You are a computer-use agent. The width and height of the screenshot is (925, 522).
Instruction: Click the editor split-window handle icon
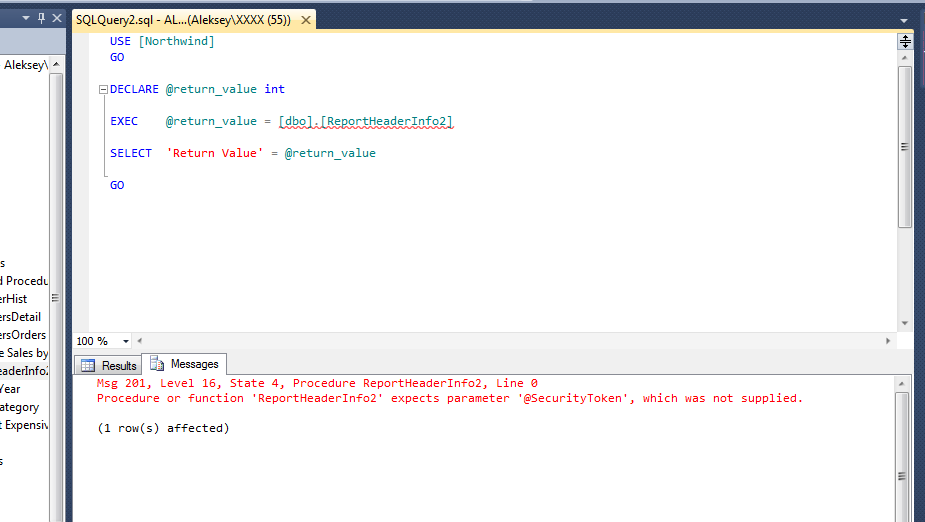tap(905, 41)
